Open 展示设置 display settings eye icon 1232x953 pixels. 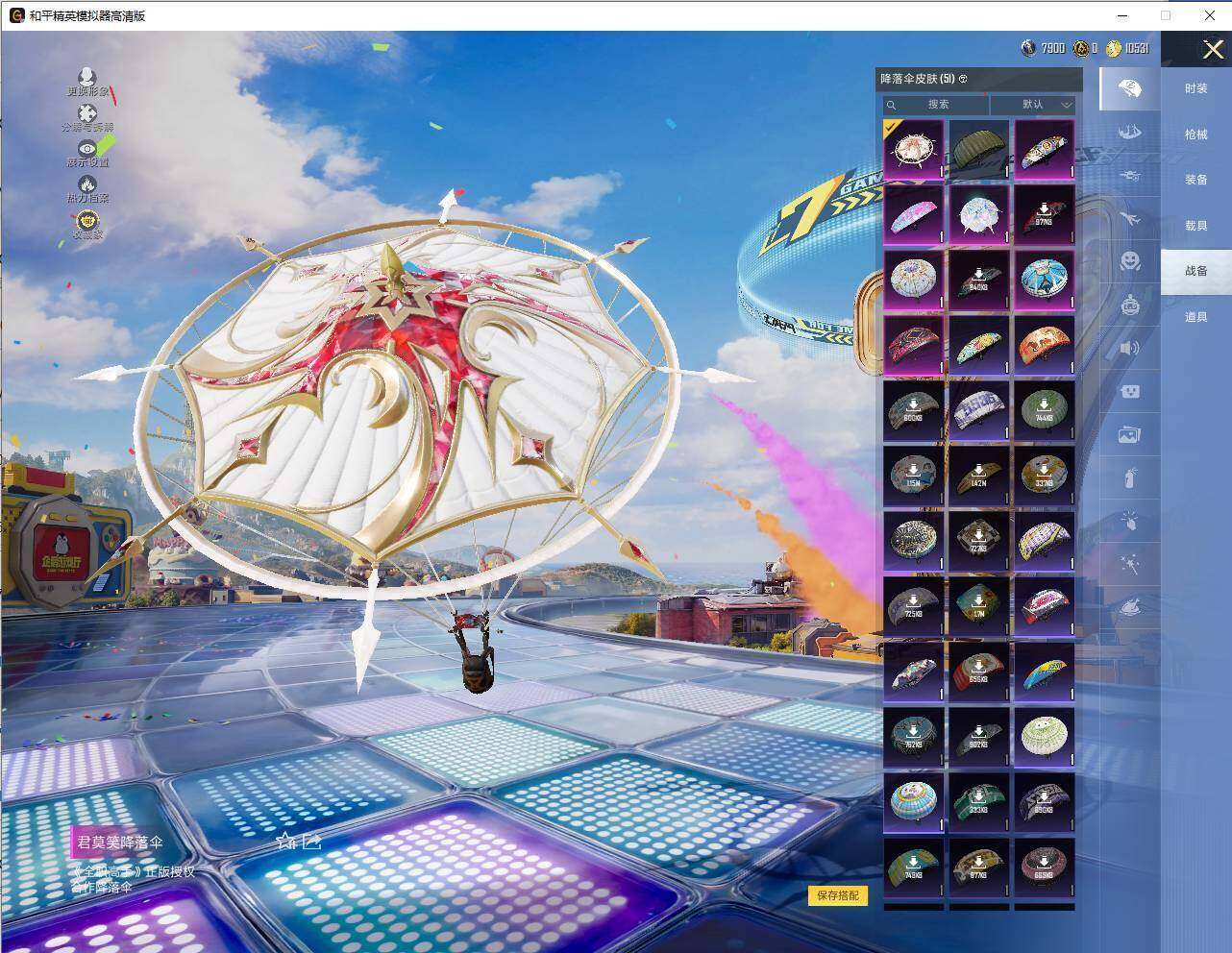(x=87, y=148)
